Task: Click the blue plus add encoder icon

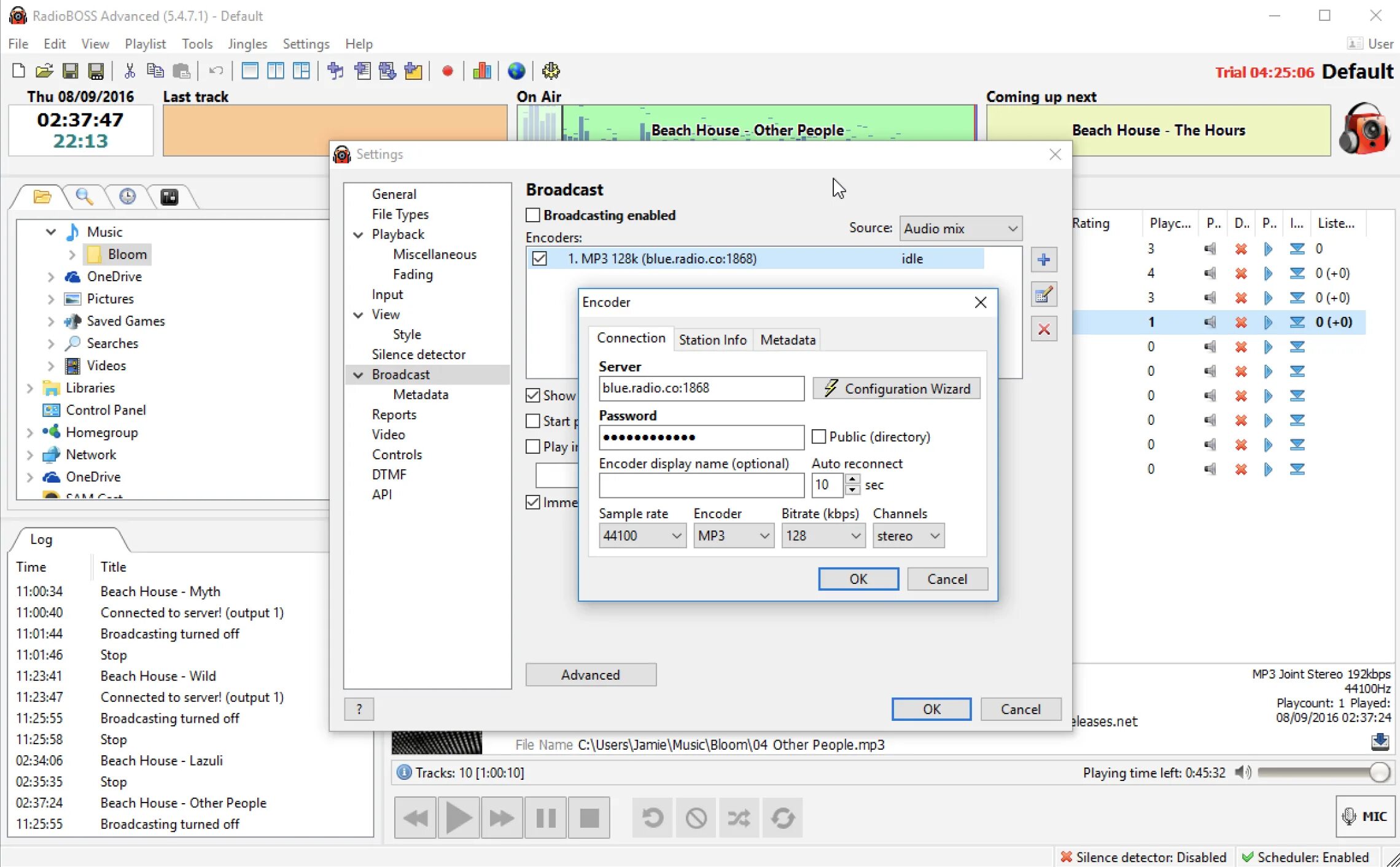Action: tap(1043, 260)
